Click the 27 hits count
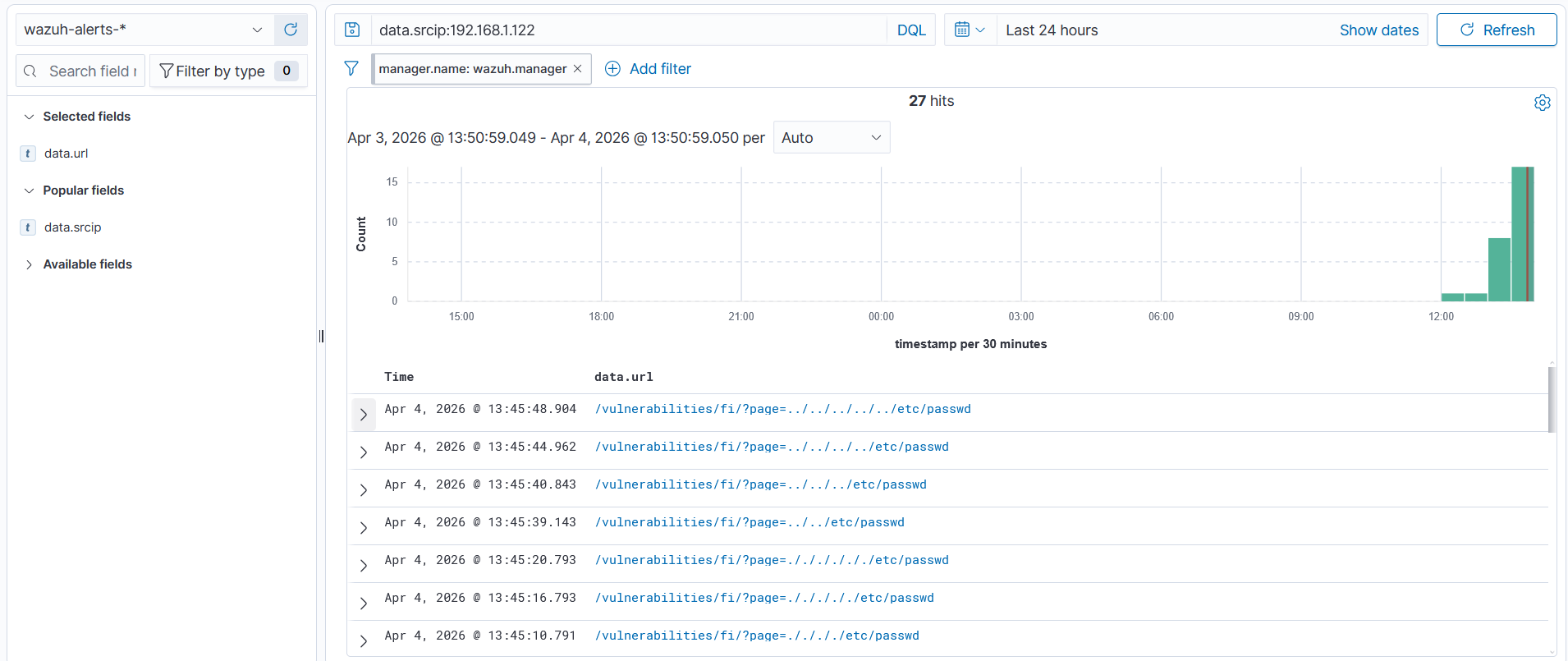This screenshot has width=1568, height=661. [931, 101]
